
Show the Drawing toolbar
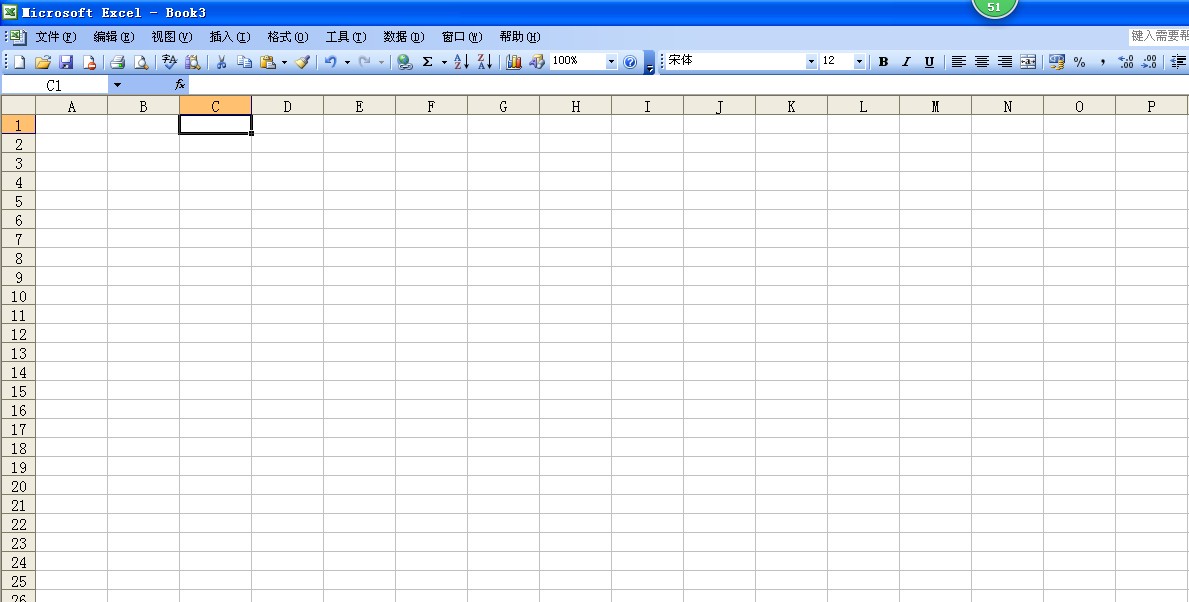tap(537, 62)
